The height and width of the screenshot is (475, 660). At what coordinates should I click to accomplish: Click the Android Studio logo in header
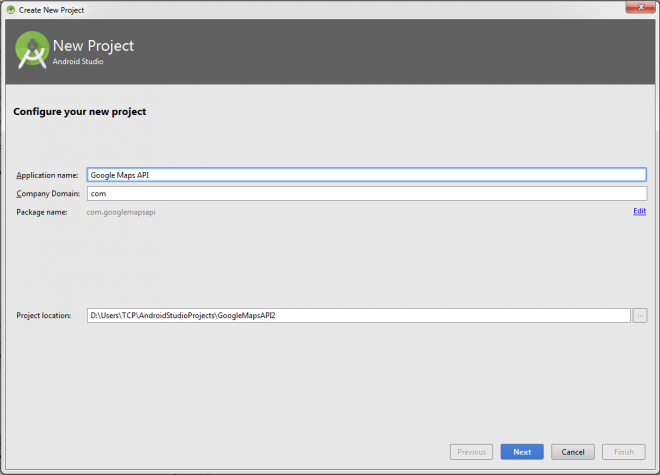[32, 50]
